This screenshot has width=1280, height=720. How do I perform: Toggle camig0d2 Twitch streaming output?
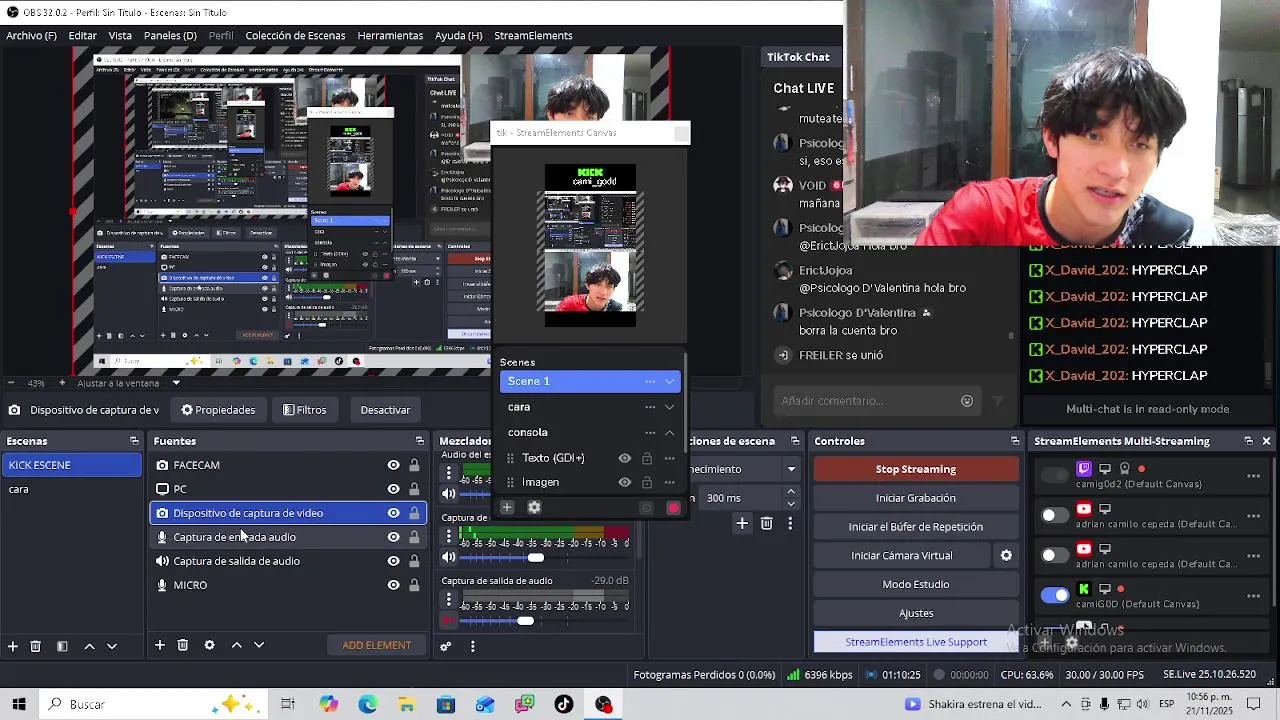tap(1054, 475)
